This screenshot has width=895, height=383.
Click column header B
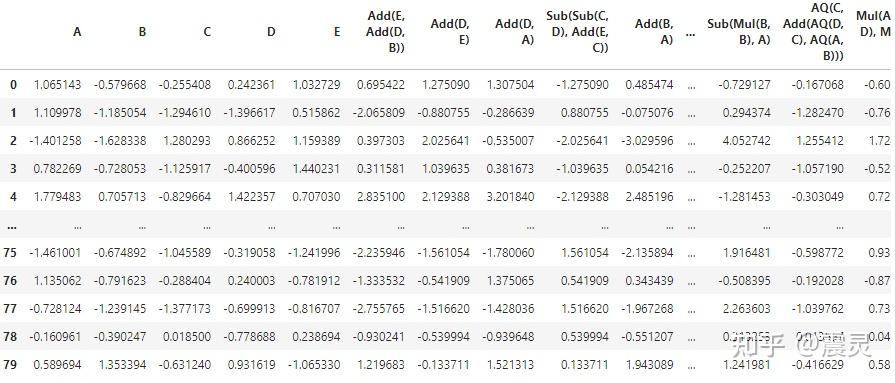143,32
